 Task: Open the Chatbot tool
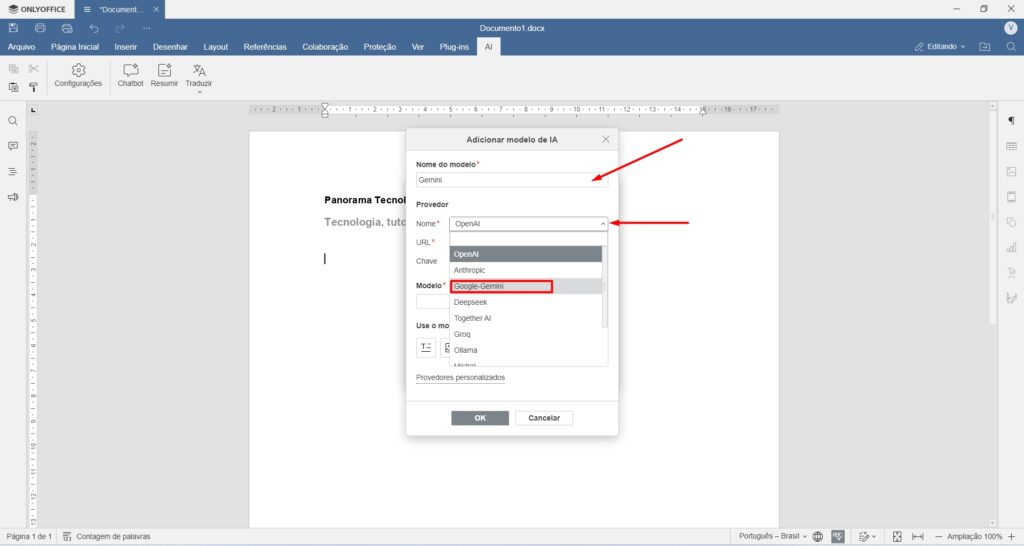[x=131, y=76]
